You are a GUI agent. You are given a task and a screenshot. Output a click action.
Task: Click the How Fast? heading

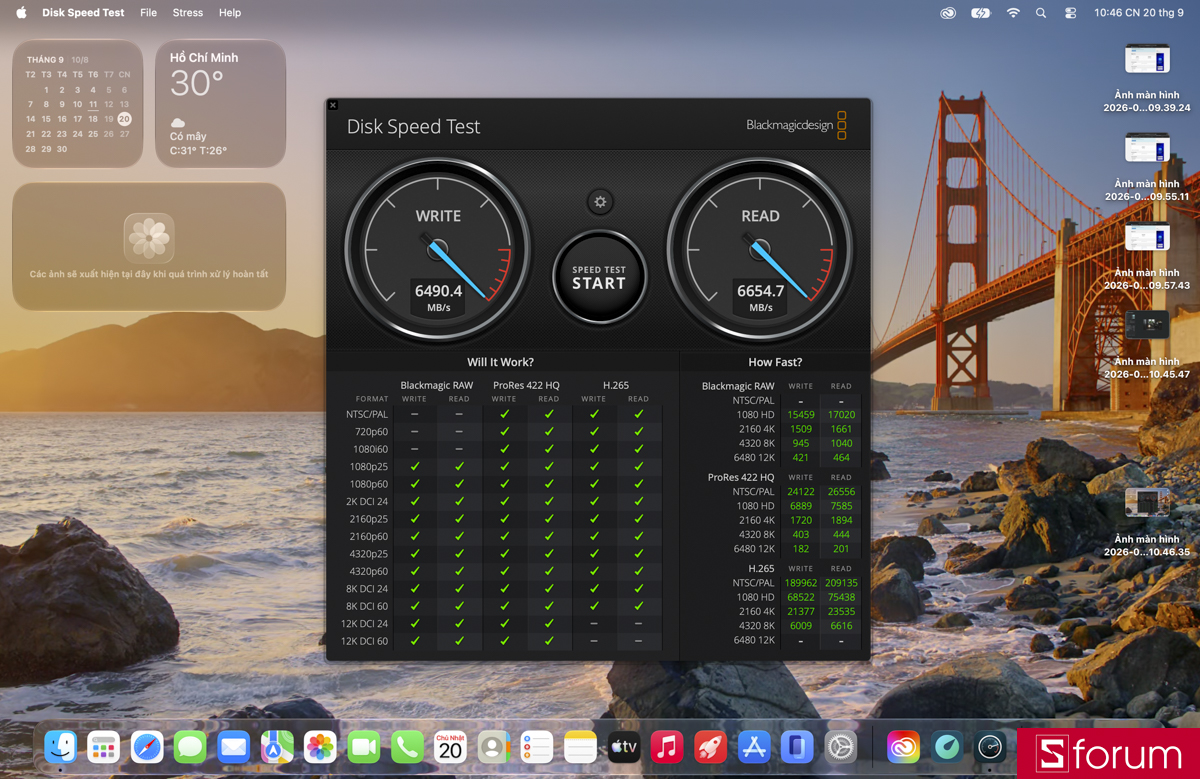coord(775,362)
